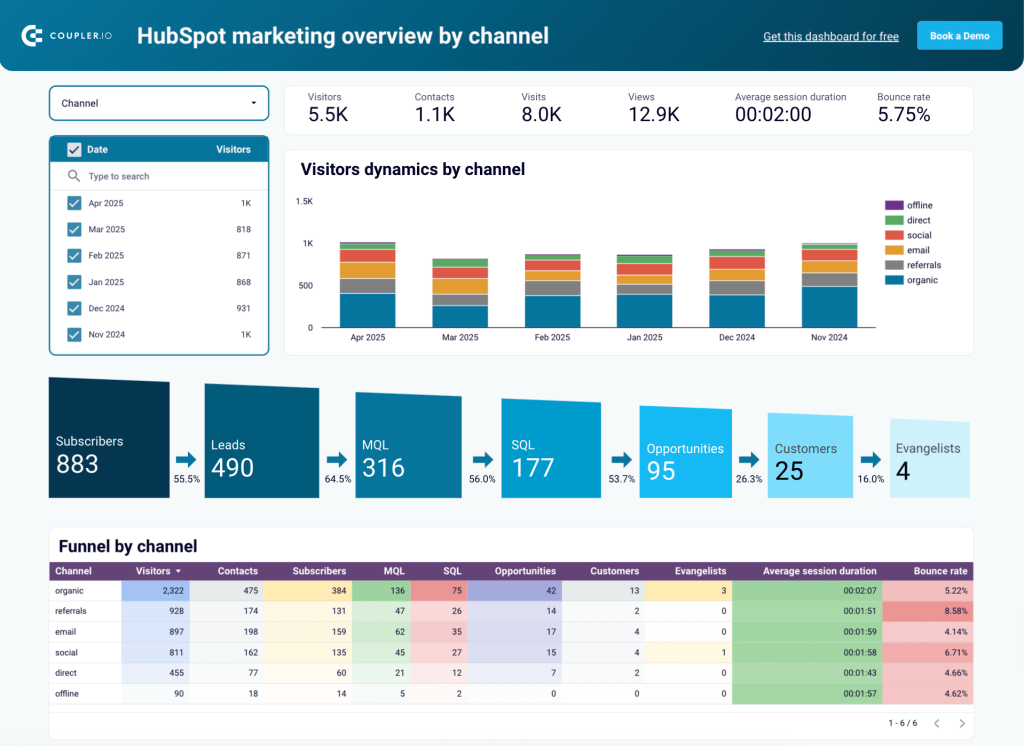
Task: Click the Bounce rate 5.75% metric
Action: pyautogui.click(x=904, y=108)
